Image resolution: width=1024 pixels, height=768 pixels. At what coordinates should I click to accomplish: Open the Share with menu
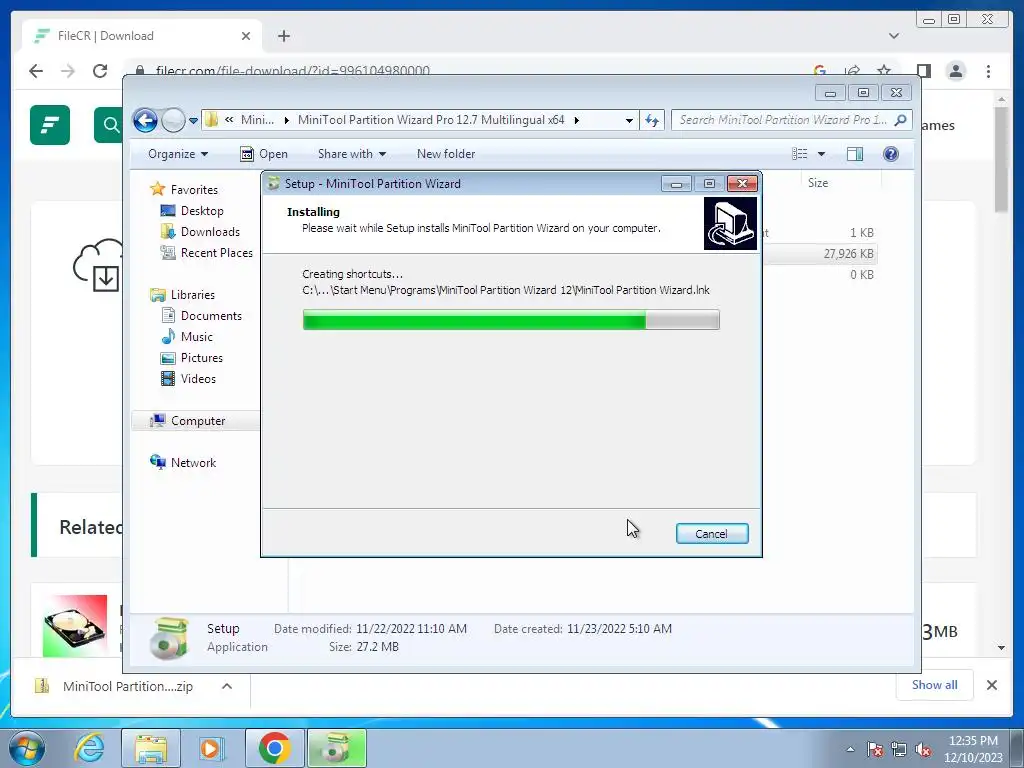[x=352, y=154]
